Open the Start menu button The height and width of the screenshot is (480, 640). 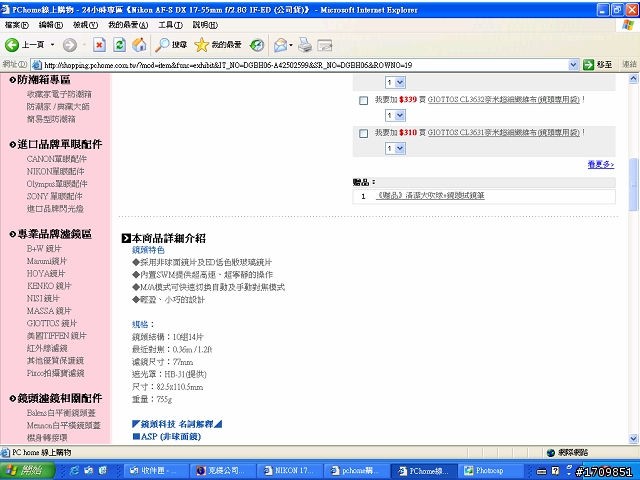click(x=27, y=471)
